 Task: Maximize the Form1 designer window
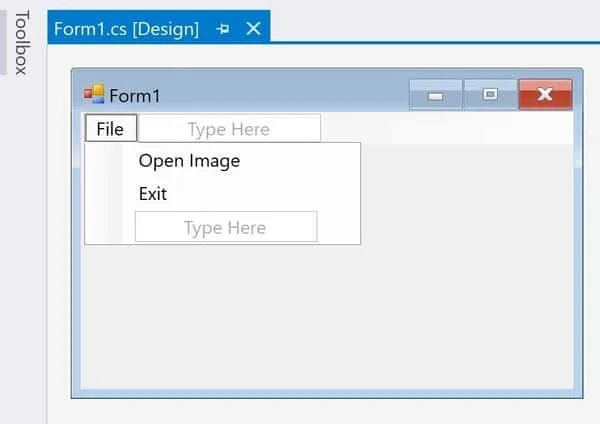coord(490,94)
